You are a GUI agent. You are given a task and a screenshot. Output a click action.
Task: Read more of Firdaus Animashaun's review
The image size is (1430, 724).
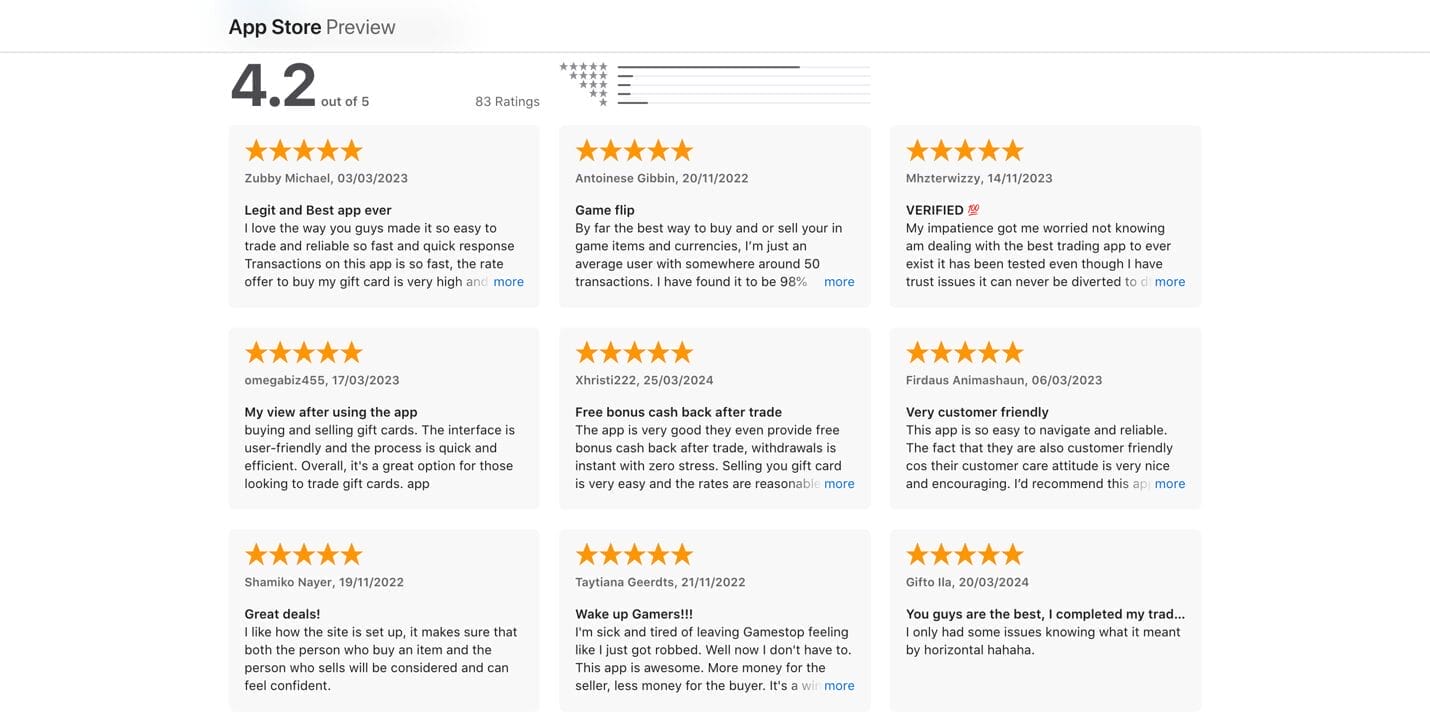(x=1169, y=484)
